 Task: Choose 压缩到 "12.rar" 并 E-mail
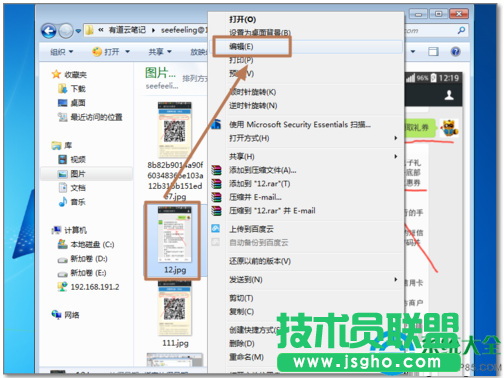point(272,211)
